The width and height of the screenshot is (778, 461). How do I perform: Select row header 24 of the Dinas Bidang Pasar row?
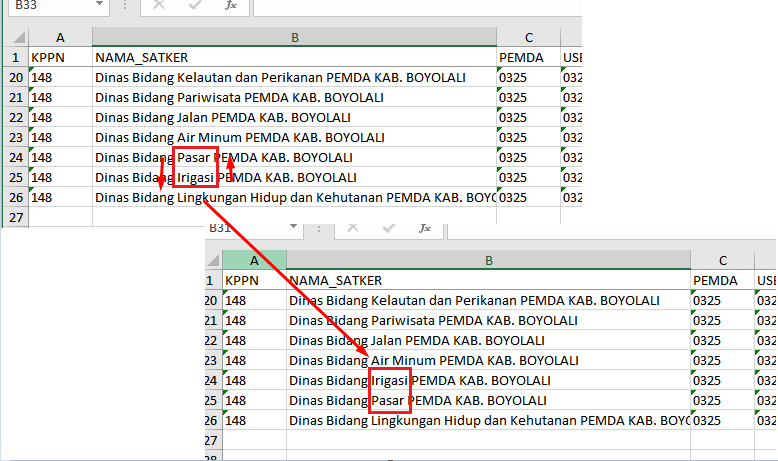click(x=15, y=157)
